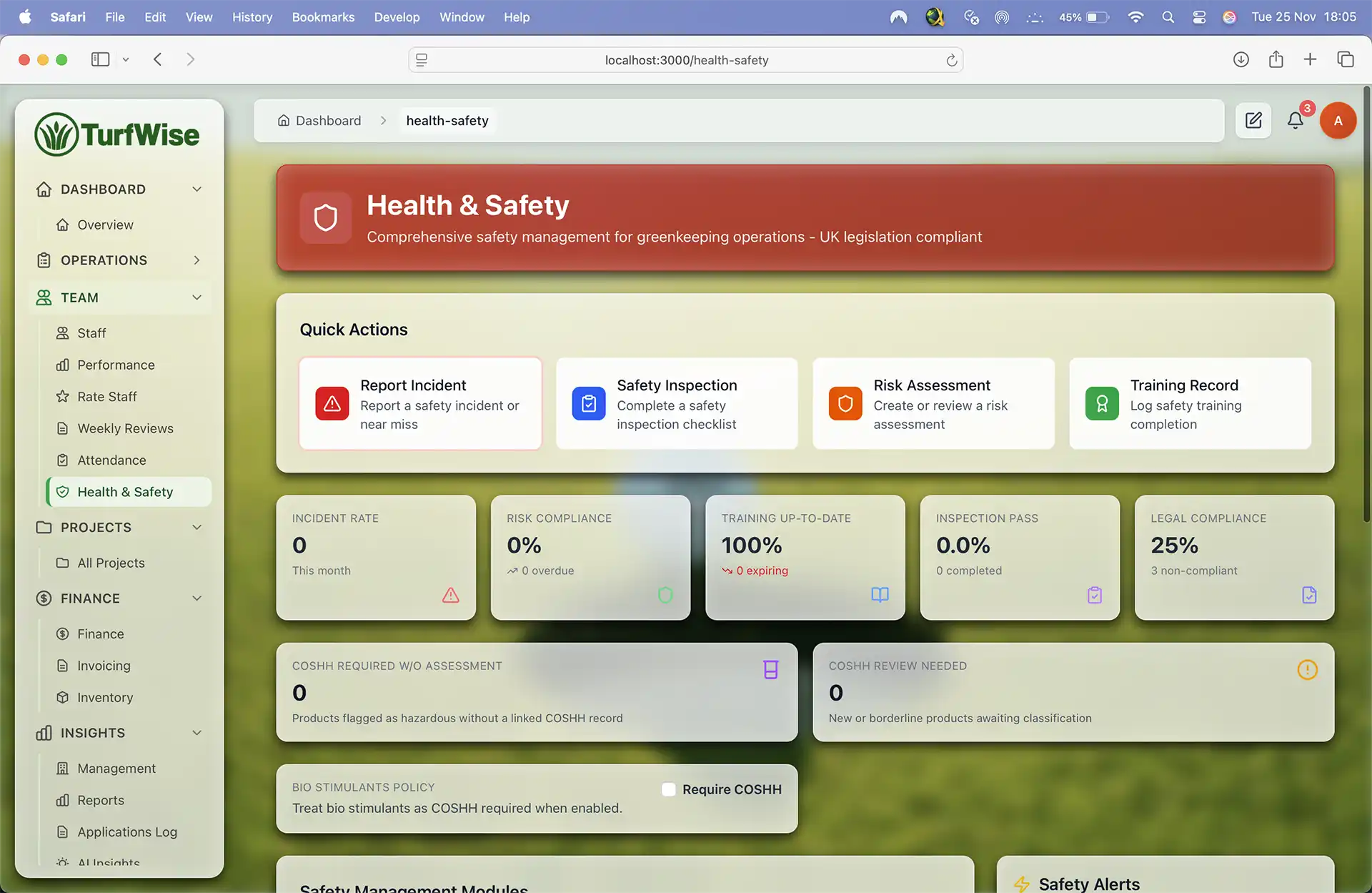1372x893 pixels.
Task: Collapse the FINANCE section chevron
Action: 197,598
